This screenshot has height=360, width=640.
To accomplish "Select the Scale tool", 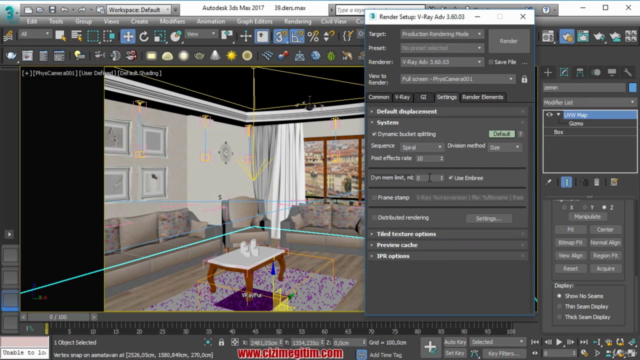I will 160,36.
